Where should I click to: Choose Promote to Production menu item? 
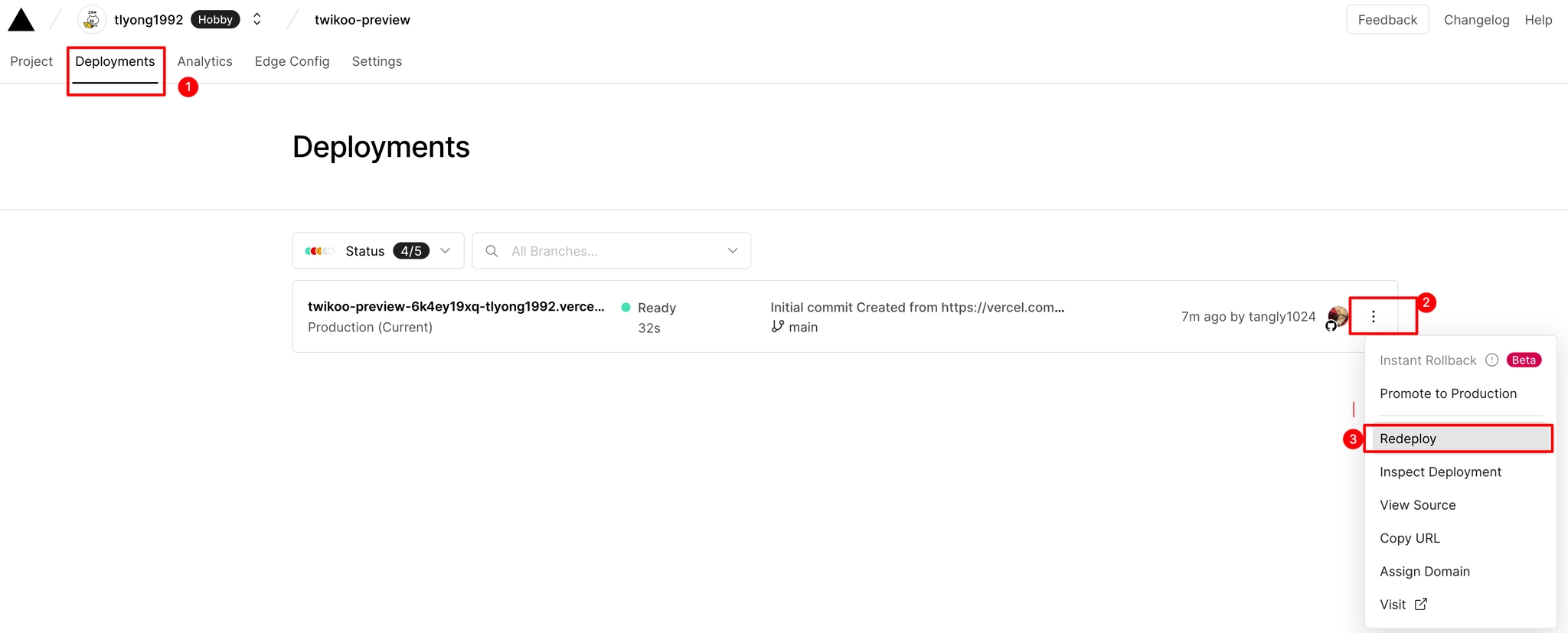pos(1448,393)
